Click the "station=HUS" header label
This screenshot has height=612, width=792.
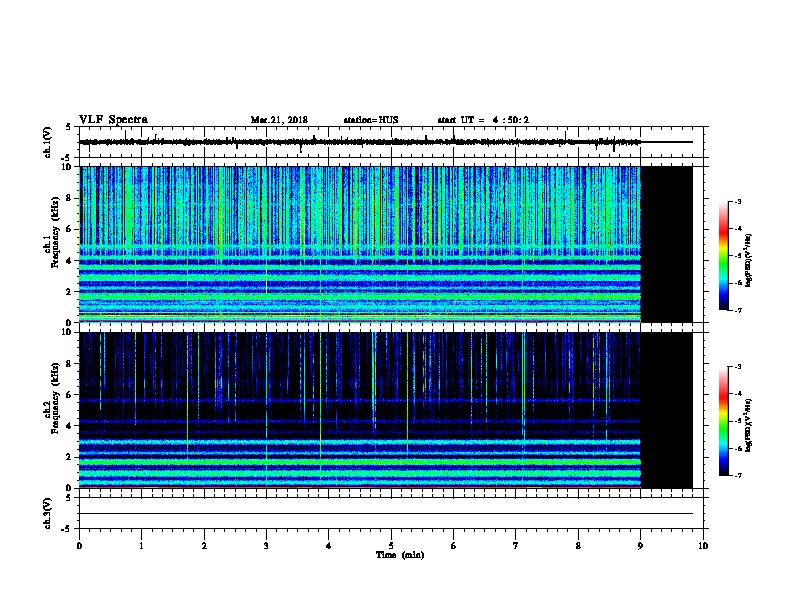(371, 120)
